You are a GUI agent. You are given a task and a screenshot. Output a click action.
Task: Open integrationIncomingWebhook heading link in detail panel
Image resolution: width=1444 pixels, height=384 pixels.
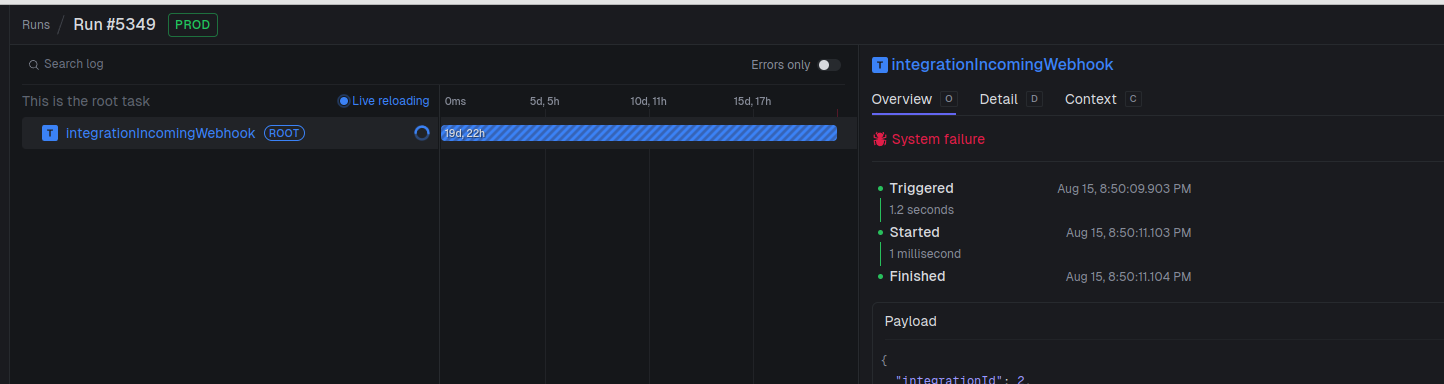(1002, 65)
